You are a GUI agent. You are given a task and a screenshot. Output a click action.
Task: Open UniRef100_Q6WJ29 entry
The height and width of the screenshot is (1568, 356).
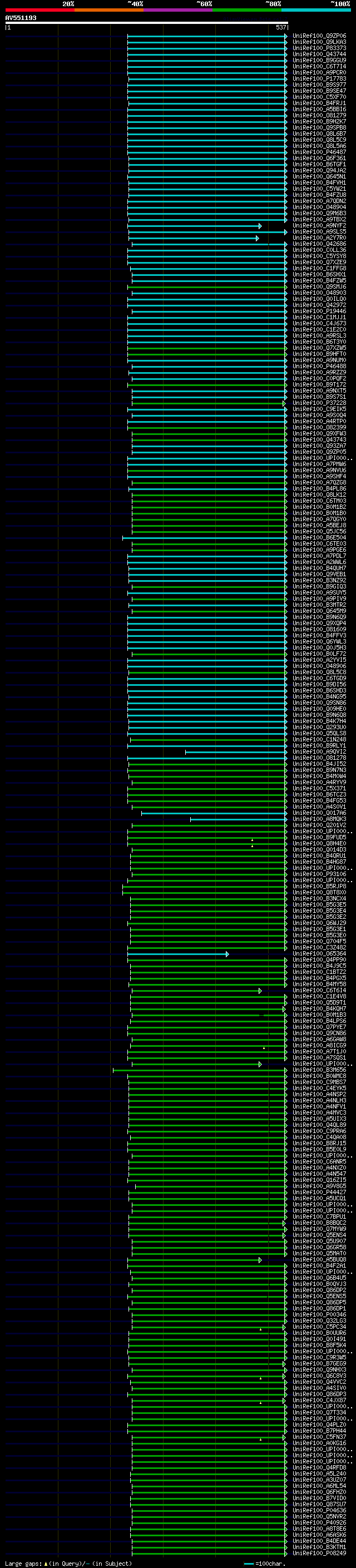click(x=319, y=923)
